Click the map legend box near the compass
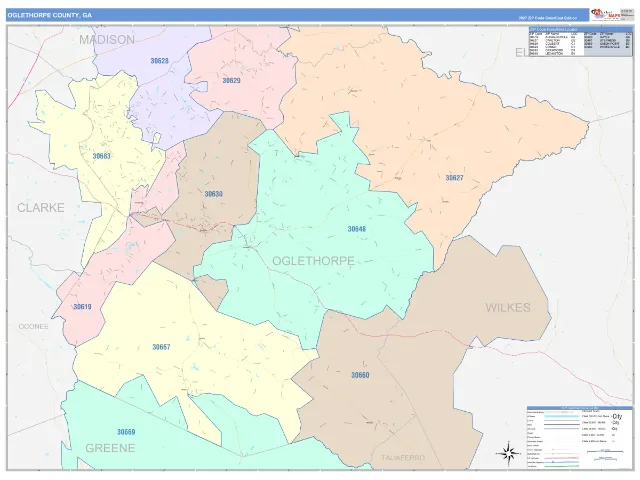Screen dimensions: 640x480 click(x=580, y=438)
